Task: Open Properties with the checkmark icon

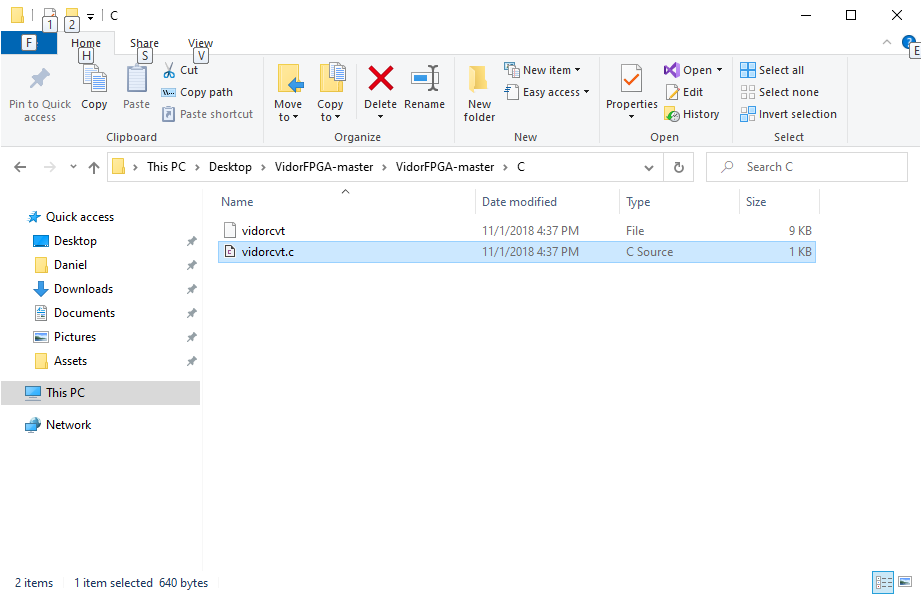Action: pyautogui.click(x=631, y=80)
